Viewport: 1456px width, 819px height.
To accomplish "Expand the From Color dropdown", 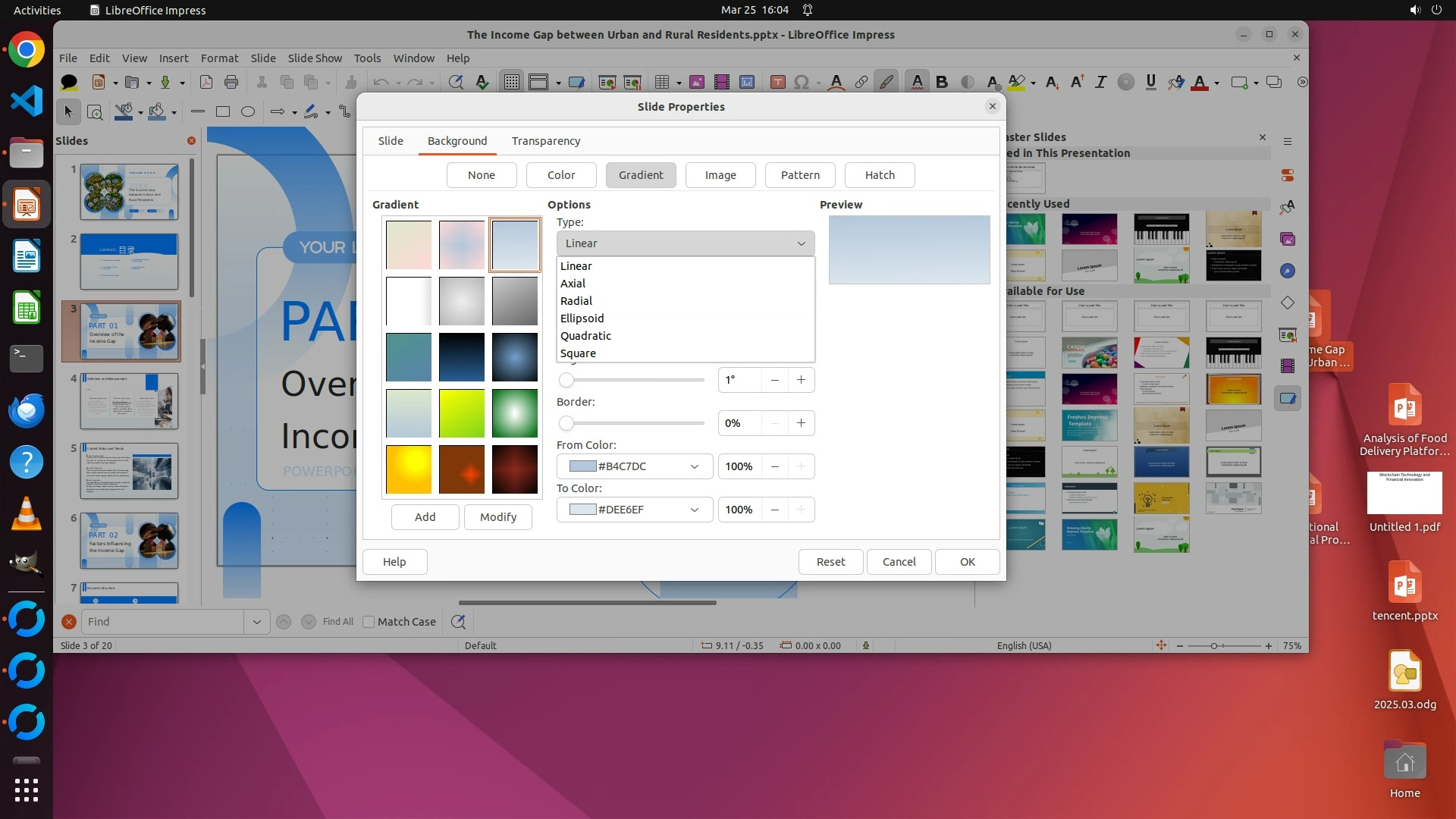I will [693, 466].
